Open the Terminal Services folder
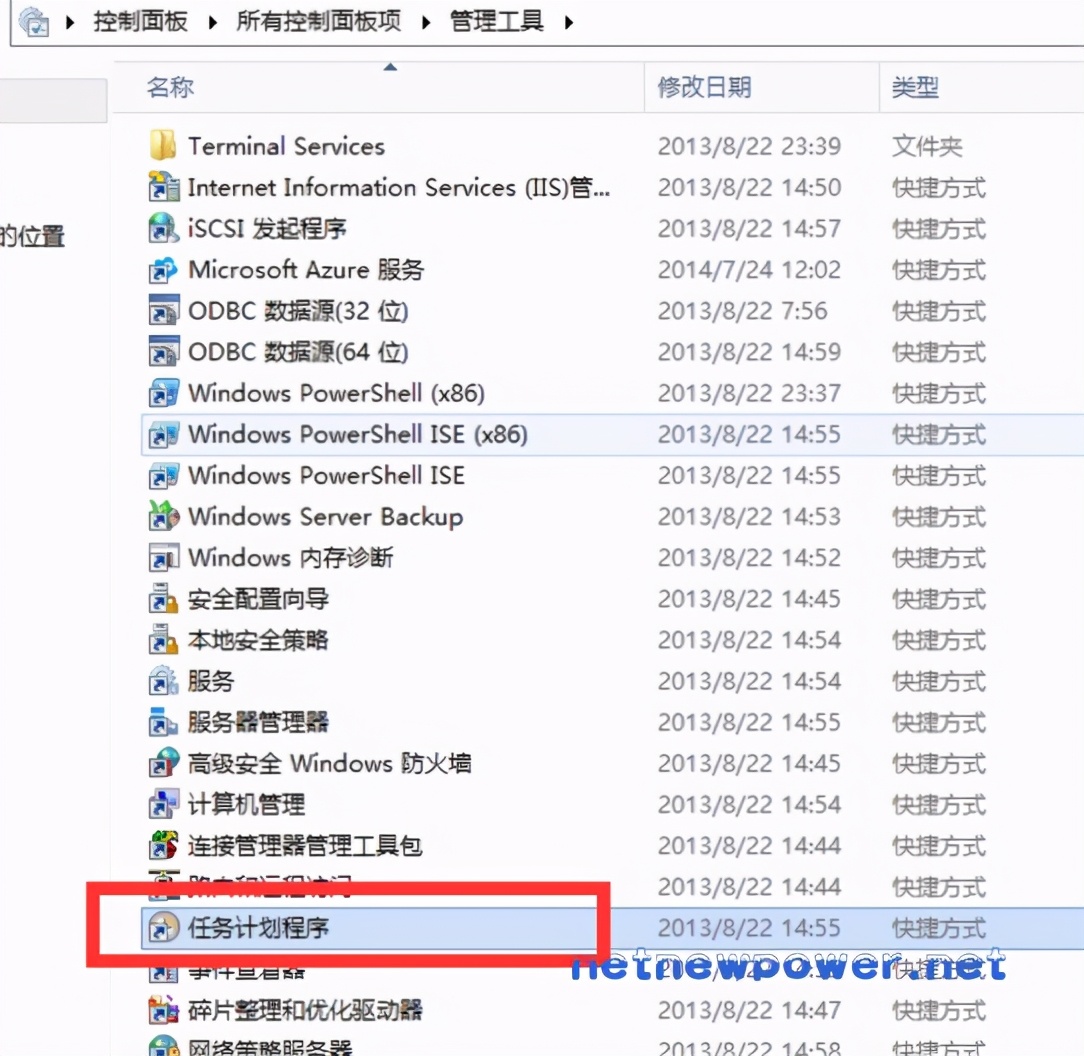The width and height of the screenshot is (1084, 1056). 286,146
